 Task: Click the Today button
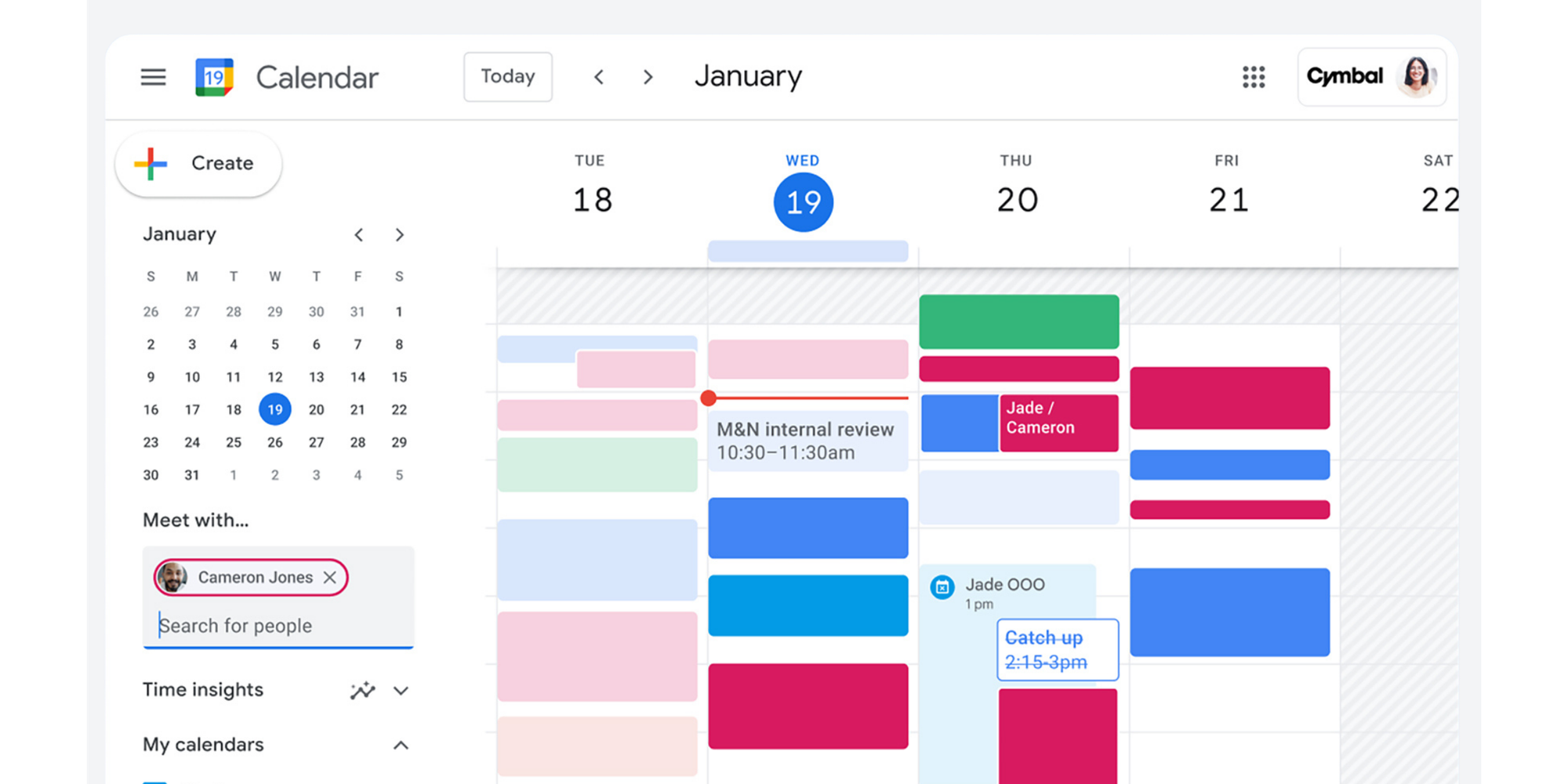508,77
